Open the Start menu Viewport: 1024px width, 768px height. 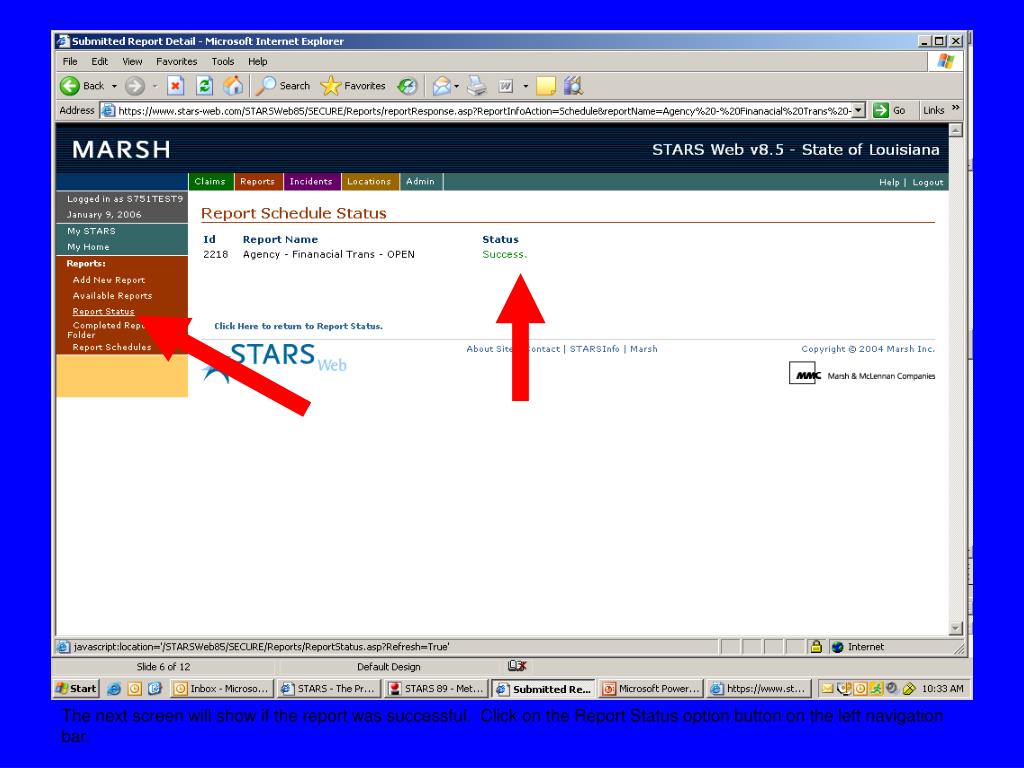click(x=76, y=688)
